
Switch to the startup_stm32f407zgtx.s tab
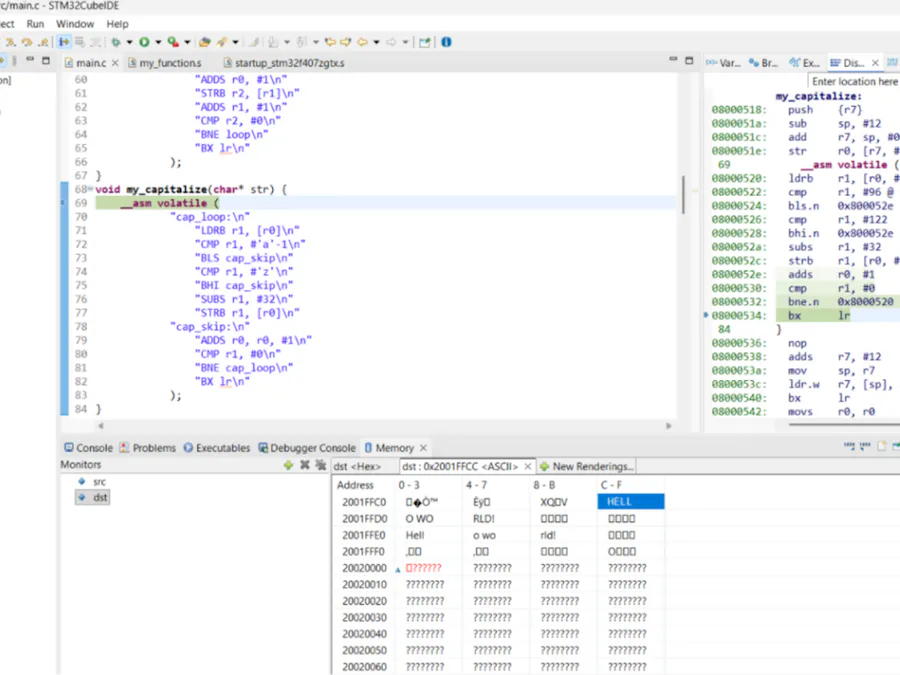[x=285, y=63]
